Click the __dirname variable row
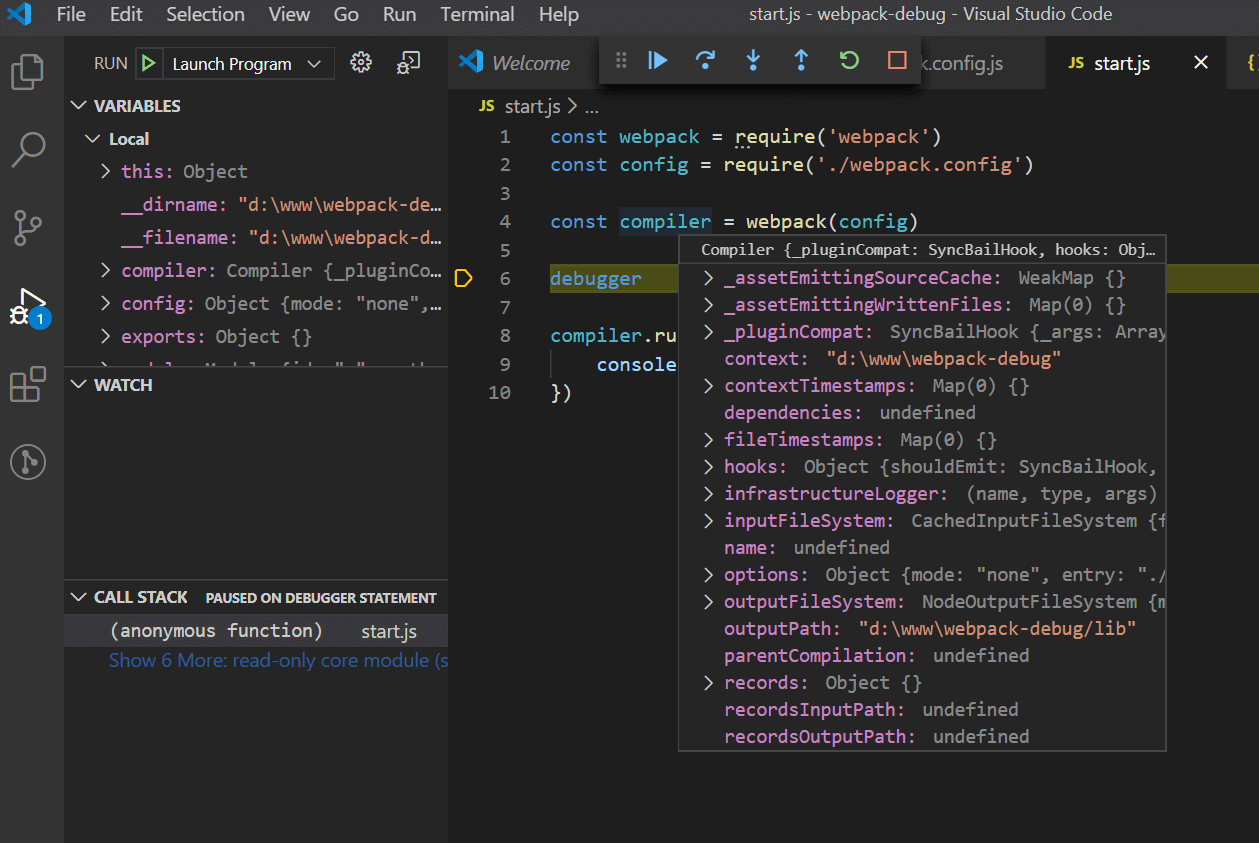1259x843 pixels. [x=256, y=205]
